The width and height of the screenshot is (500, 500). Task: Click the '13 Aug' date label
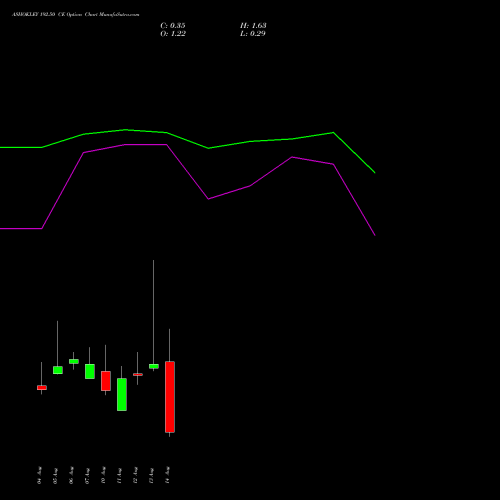[151, 476]
